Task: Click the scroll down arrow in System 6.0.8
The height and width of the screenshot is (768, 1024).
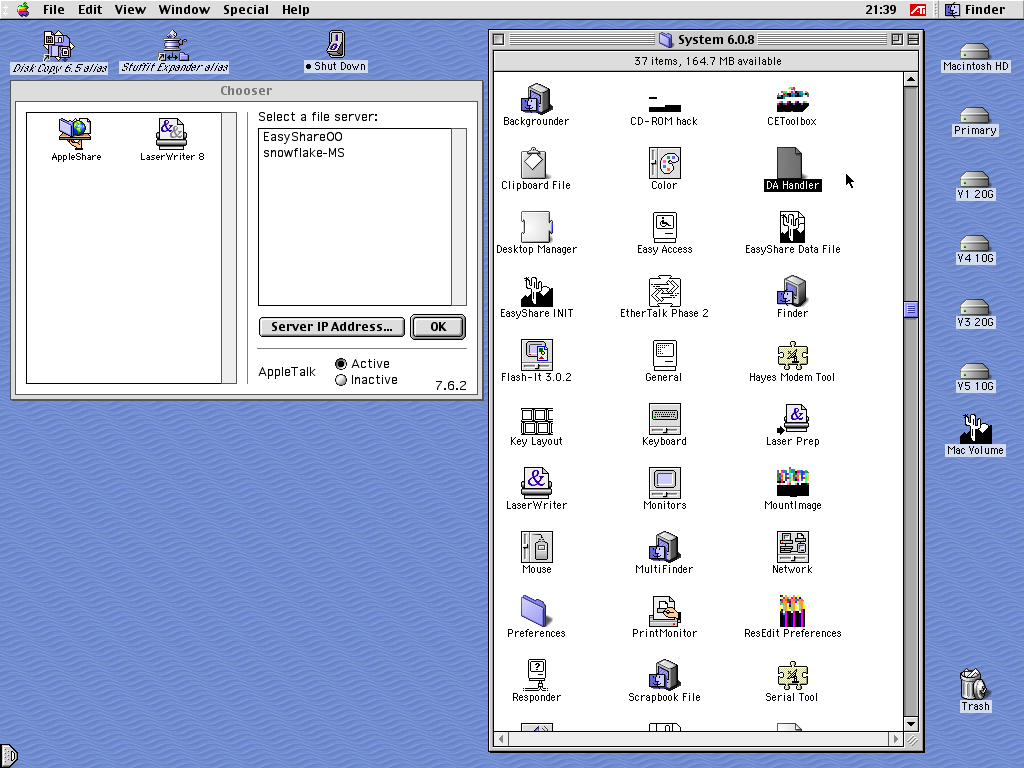Action: pos(911,724)
